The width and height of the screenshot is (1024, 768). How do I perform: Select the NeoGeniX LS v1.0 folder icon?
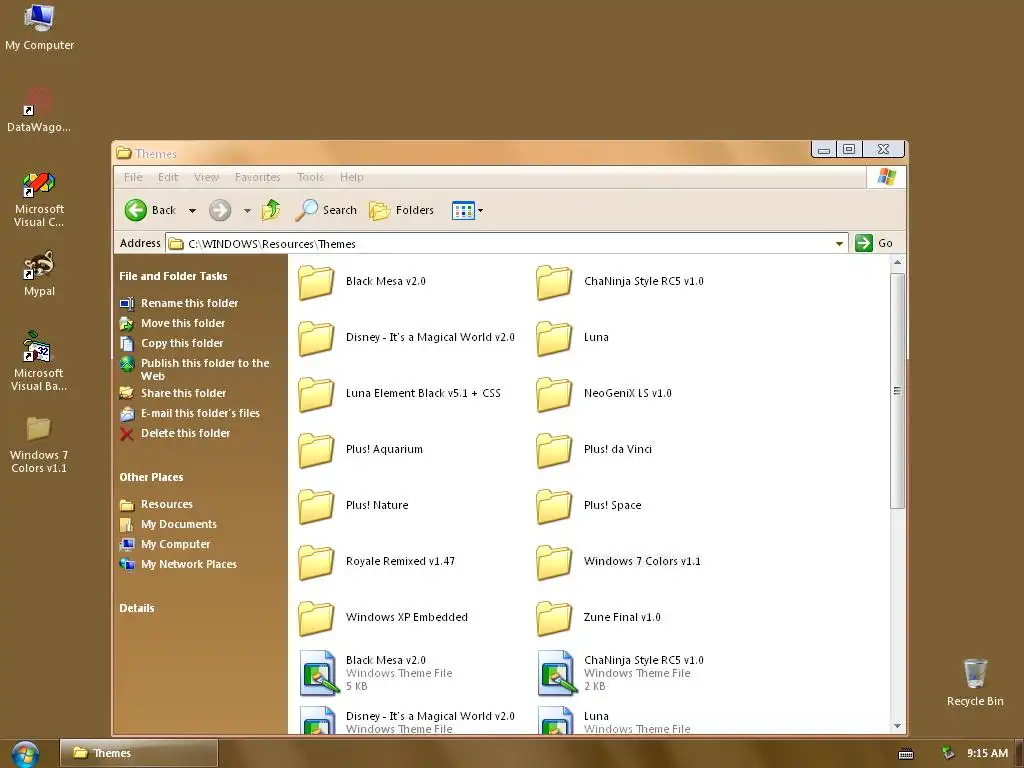tap(554, 394)
